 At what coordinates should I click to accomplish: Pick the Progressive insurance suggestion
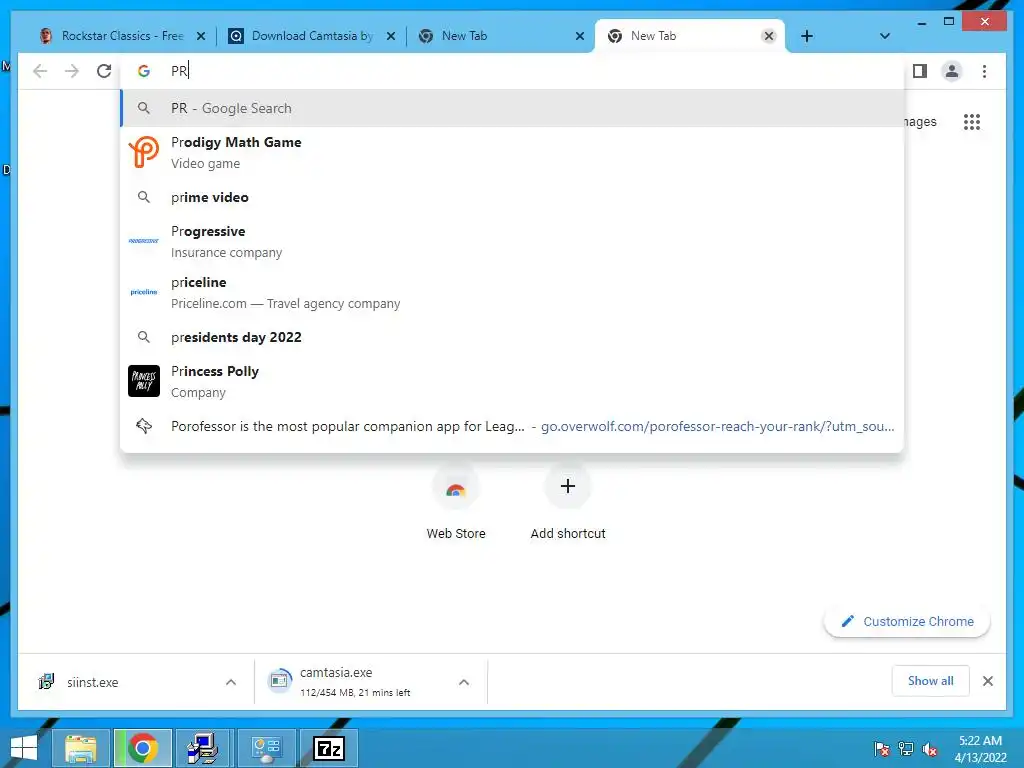[x=512, y=242]
